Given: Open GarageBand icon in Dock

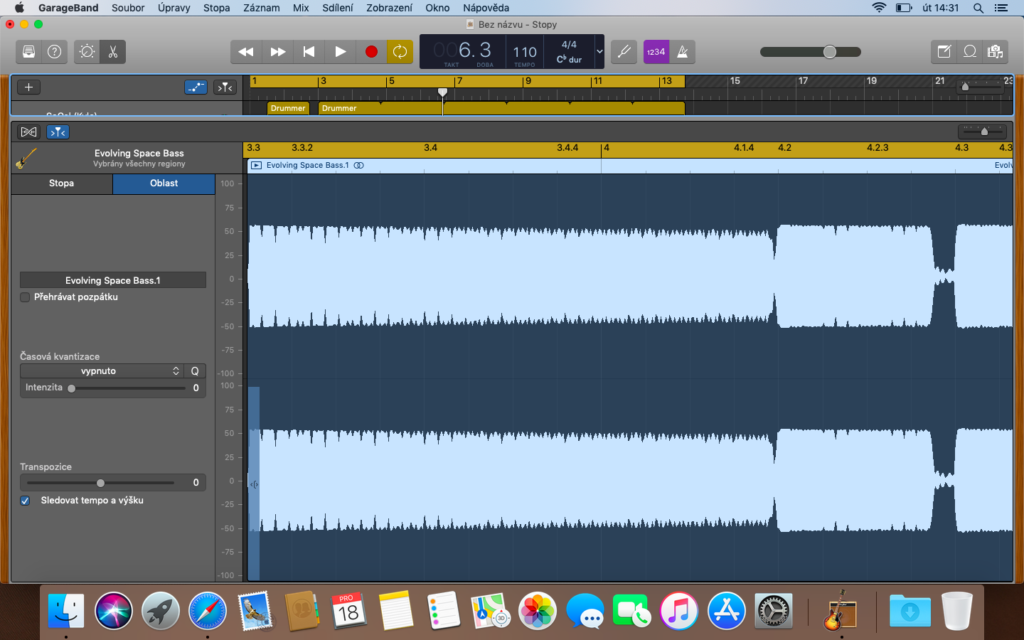Looking at the screenshot, I should (839, 611).
